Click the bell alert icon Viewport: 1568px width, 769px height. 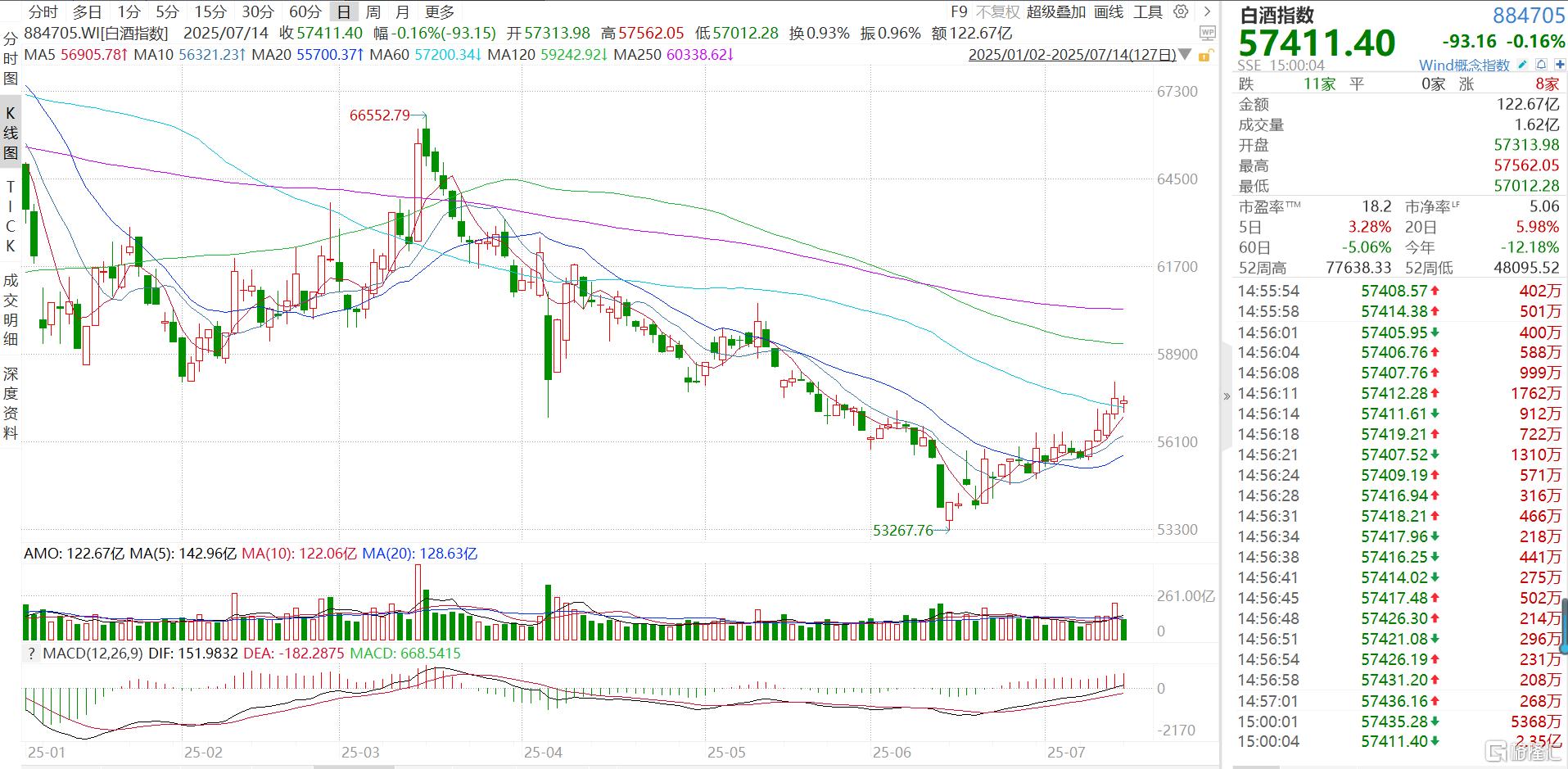1540,65
